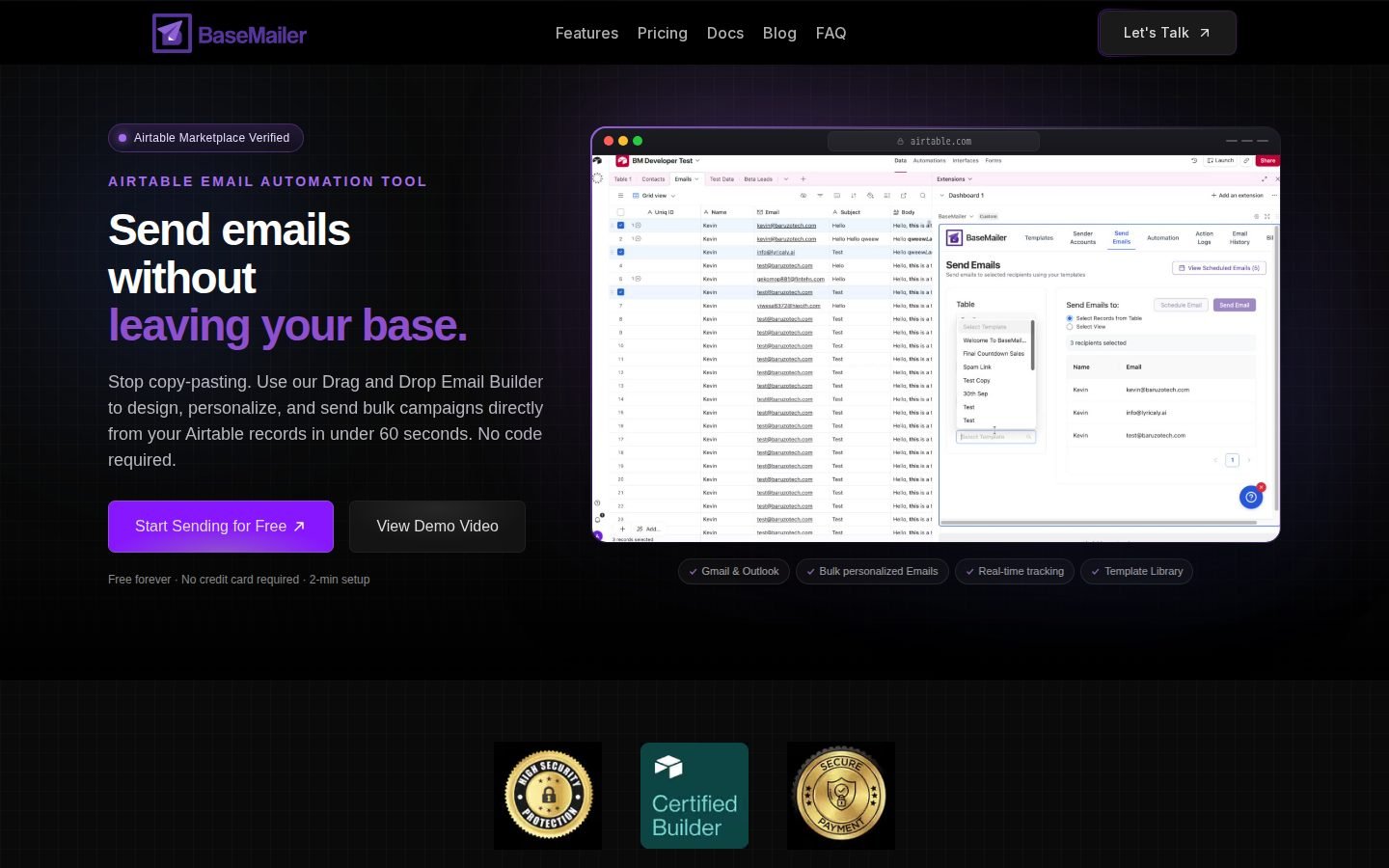Click the share view icon in the grid toolbar

click(x=904, y=196)
